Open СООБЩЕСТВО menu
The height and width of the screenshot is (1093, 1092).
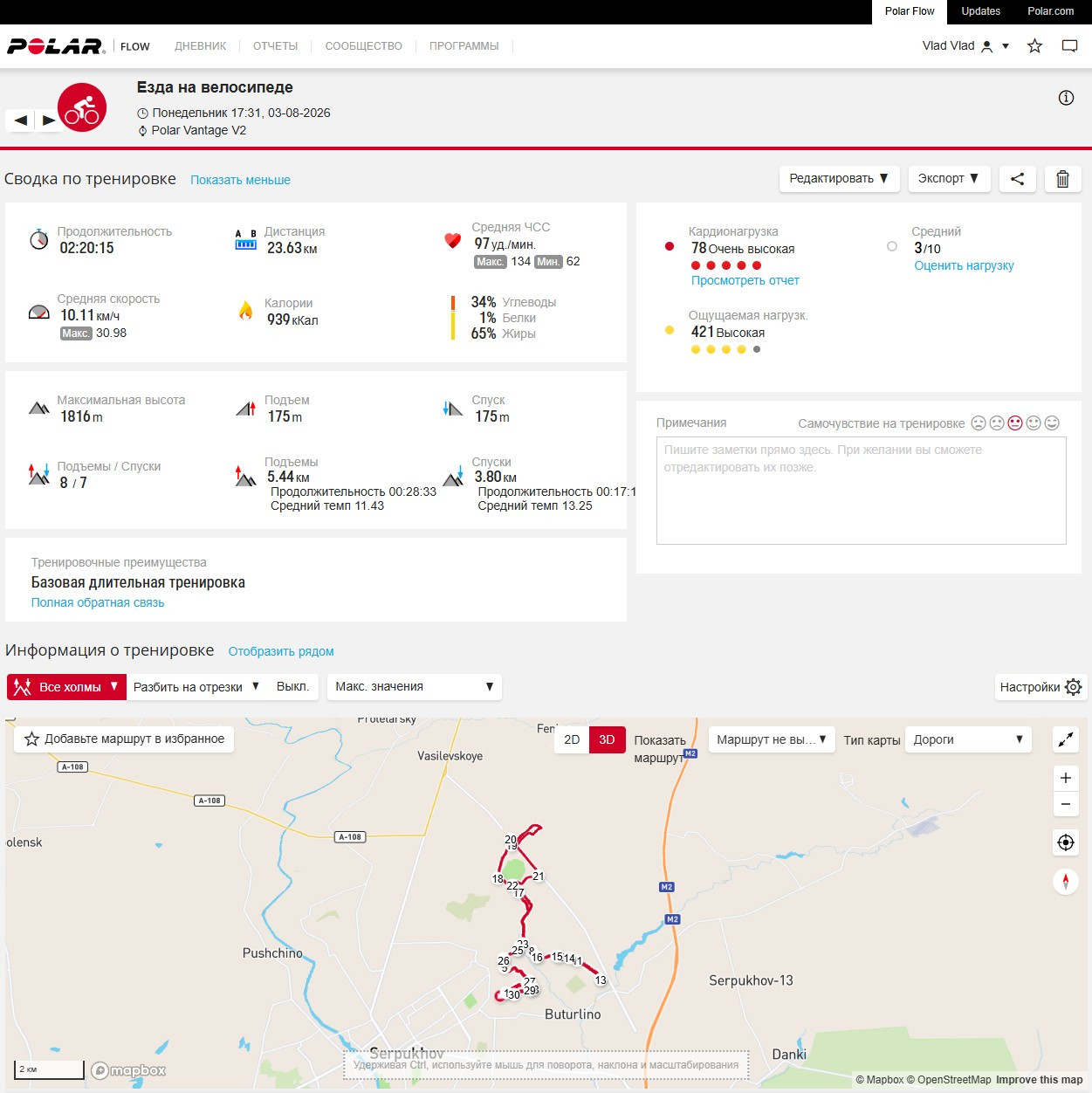coord(363,46)
